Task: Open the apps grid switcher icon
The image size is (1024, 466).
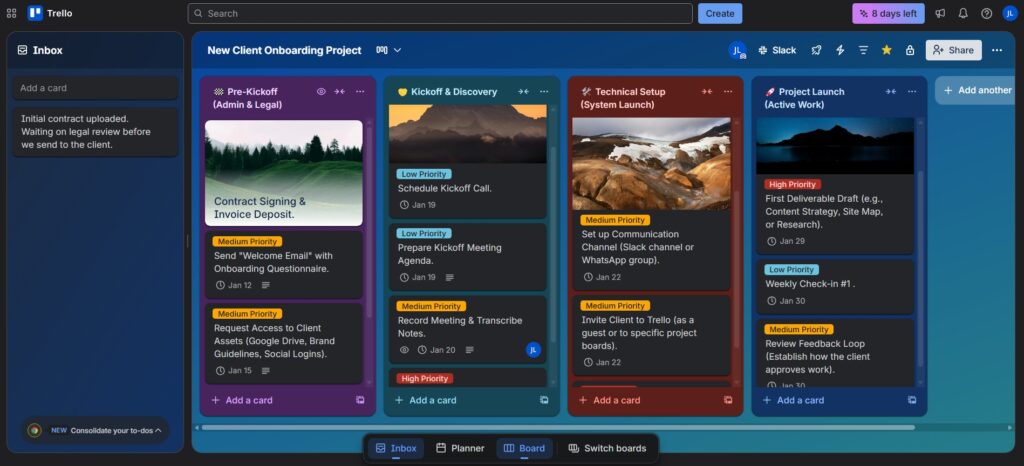Action: point(11,13)
